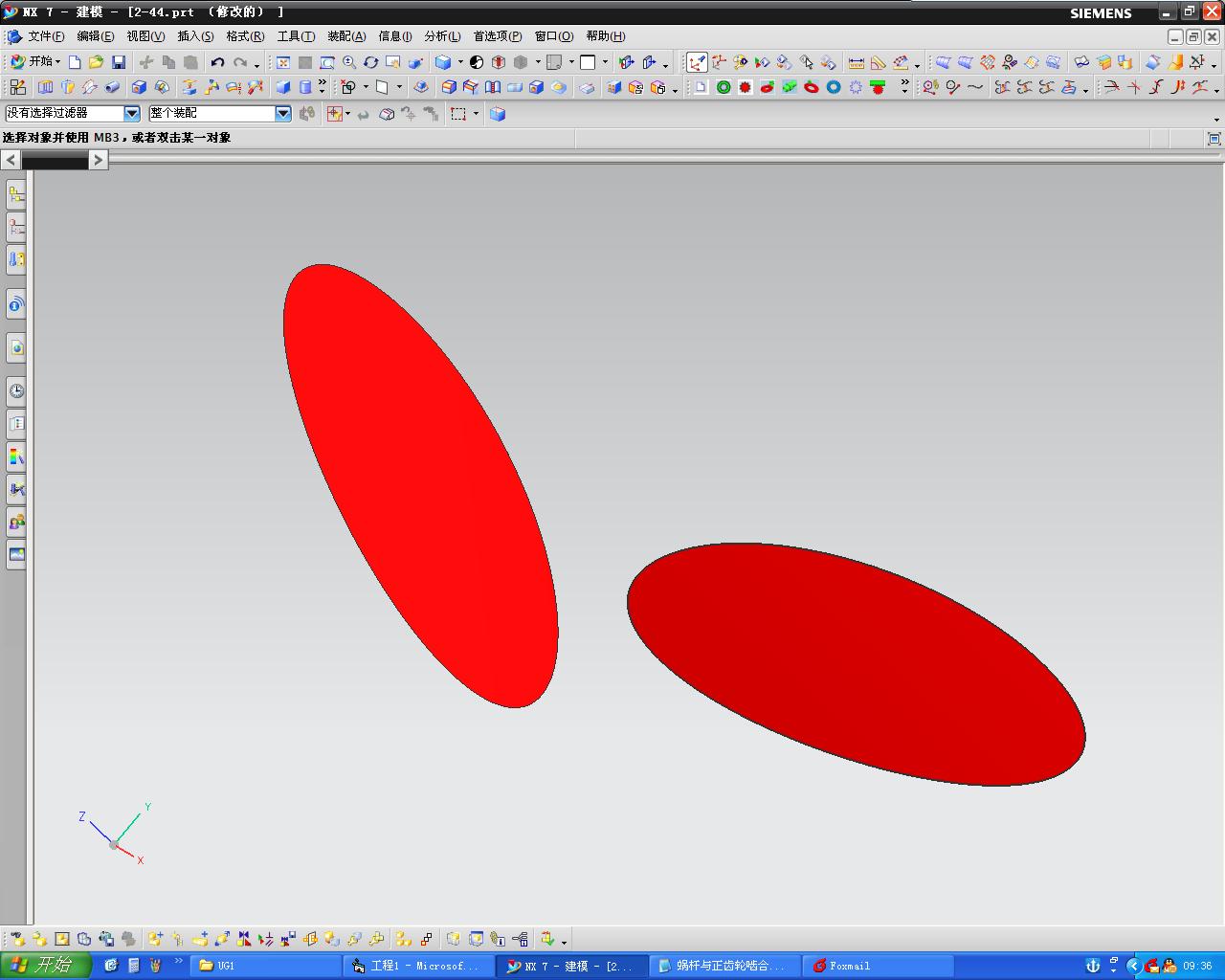The image size is (1225, 980).
Task: Switch to UG1 folder taskbar button
Action: [265, 966]
